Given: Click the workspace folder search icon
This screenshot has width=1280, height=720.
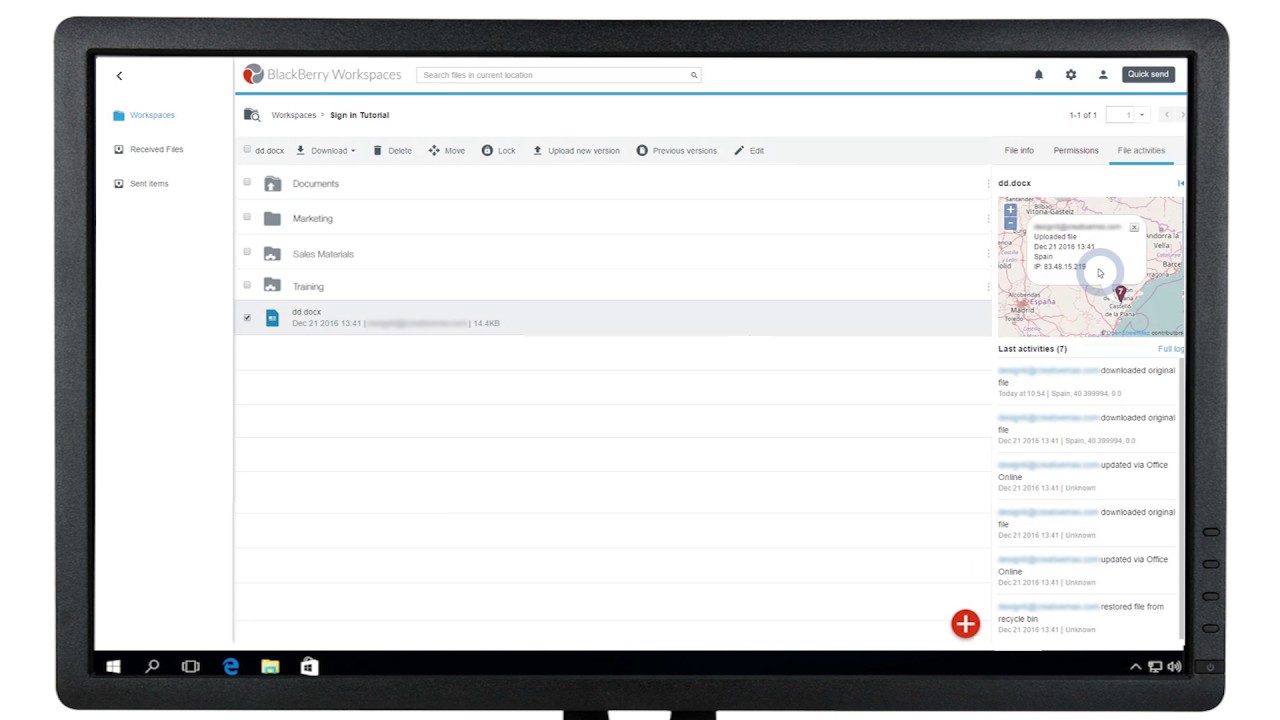Looking at the screenshot, I should [252, 115].
